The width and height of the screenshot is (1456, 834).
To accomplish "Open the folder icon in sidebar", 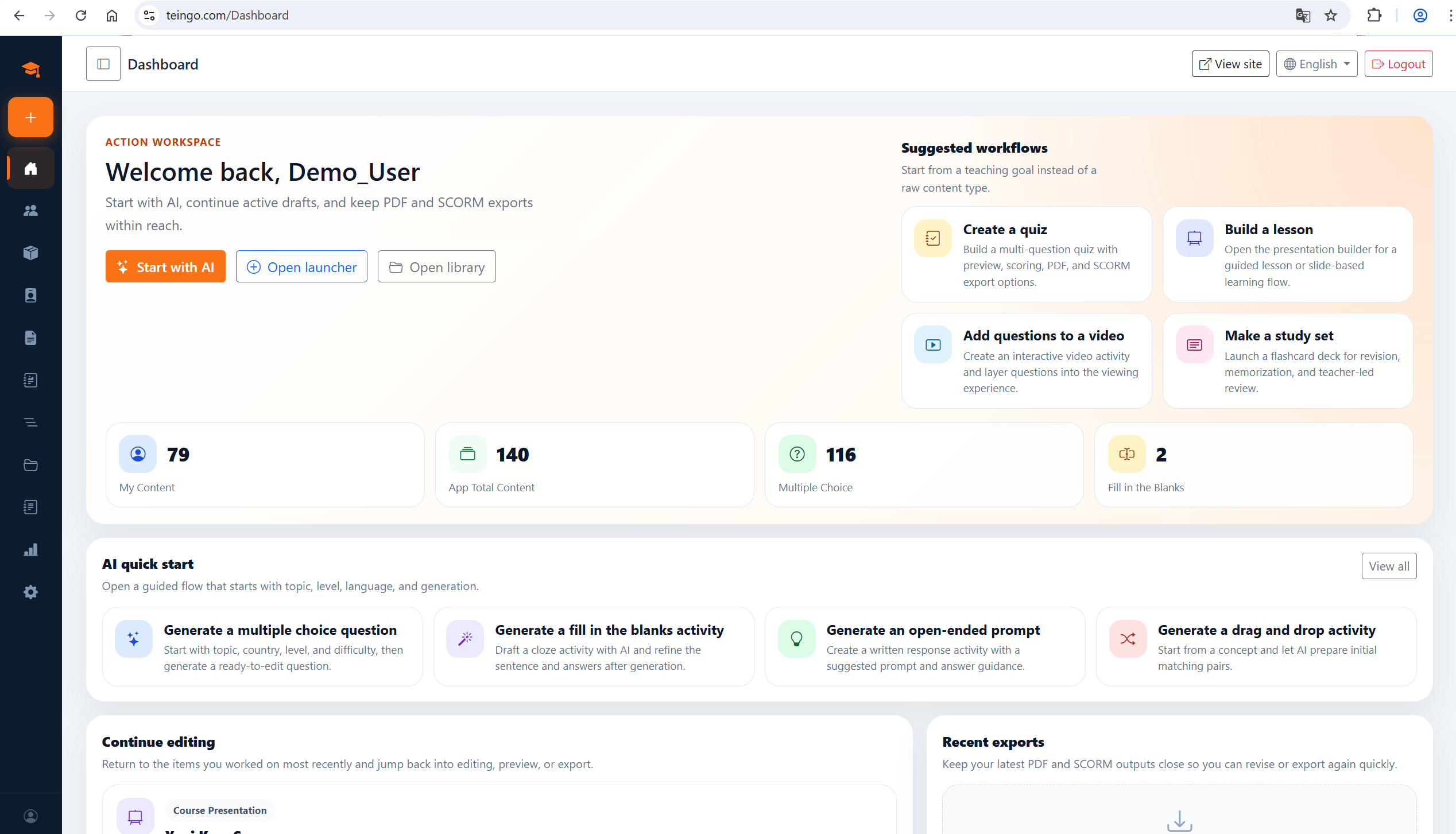I will (x=30, y=465).
